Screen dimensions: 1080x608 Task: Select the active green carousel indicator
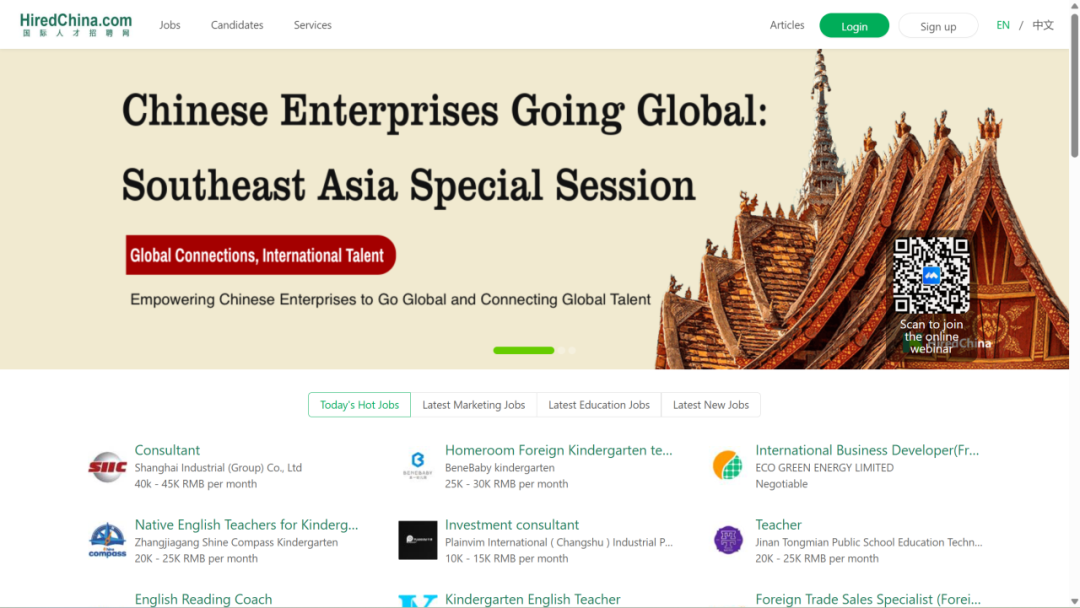pyautogui.click(x=523, y=350)
